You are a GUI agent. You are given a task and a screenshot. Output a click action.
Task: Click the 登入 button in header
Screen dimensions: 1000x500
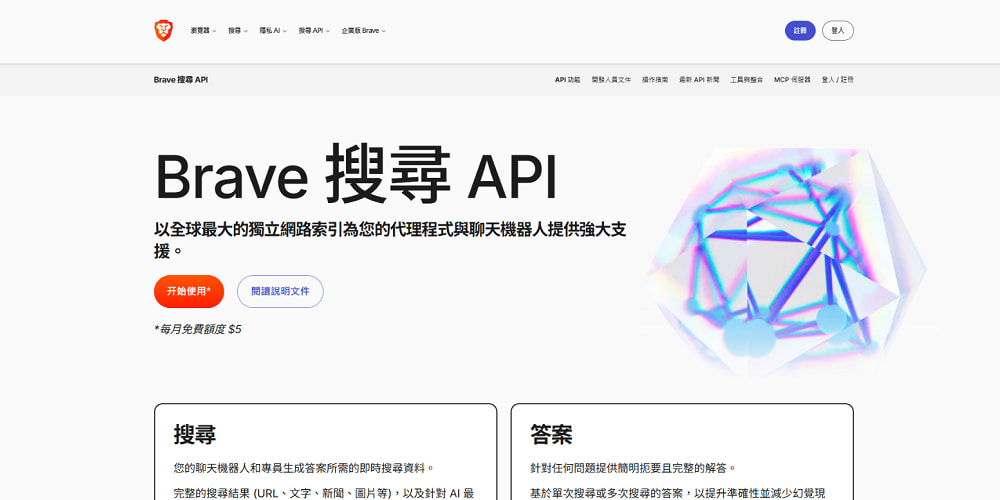pos(837,31)
